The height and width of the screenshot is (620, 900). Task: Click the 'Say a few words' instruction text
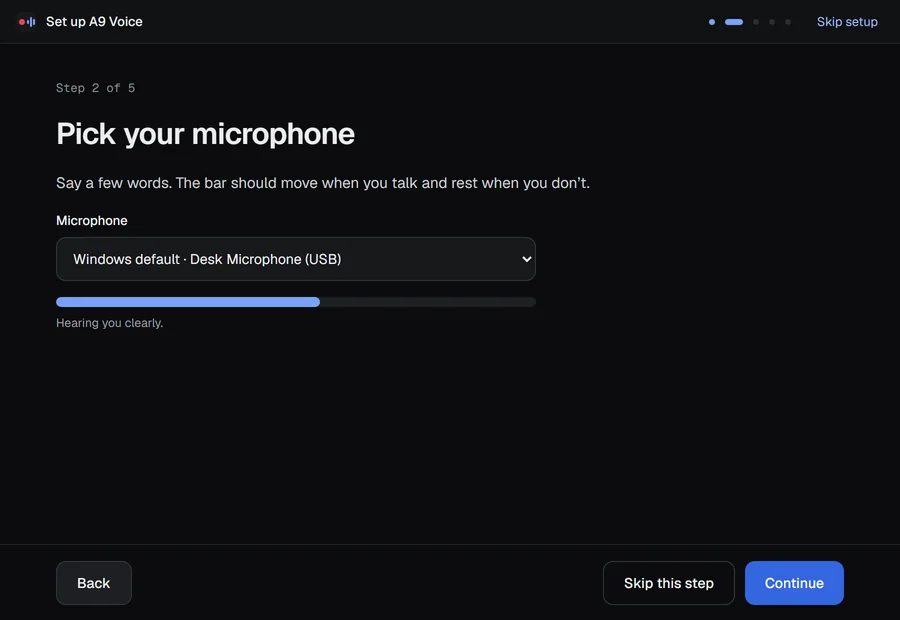tap(323, 183)
